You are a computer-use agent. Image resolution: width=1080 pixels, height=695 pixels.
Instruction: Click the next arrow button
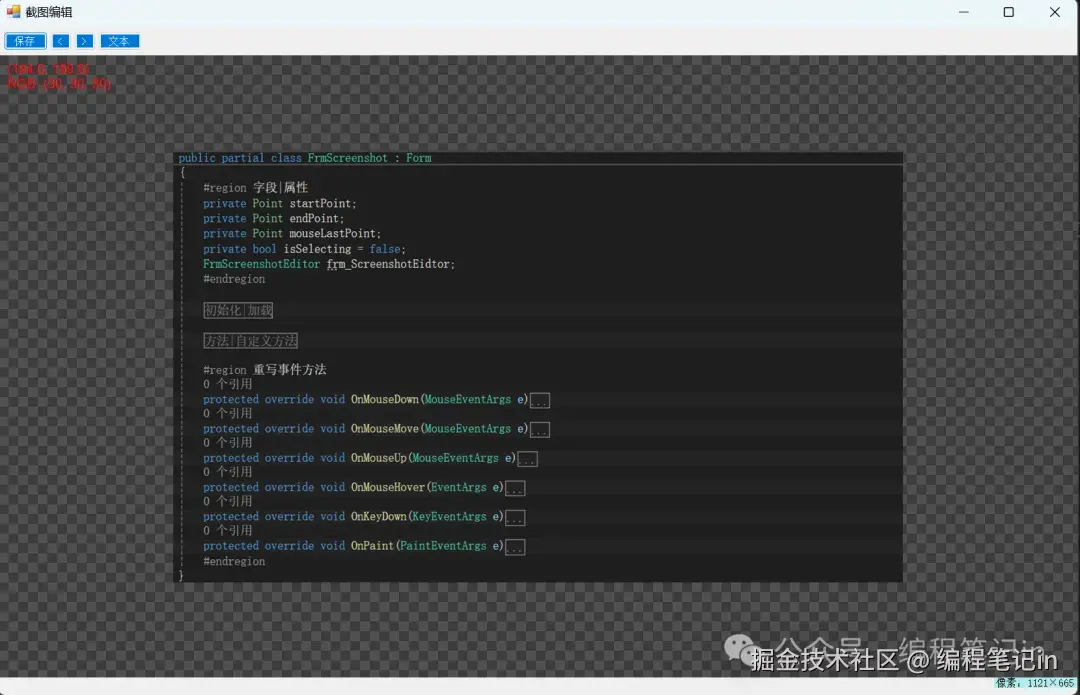[85, 41]
